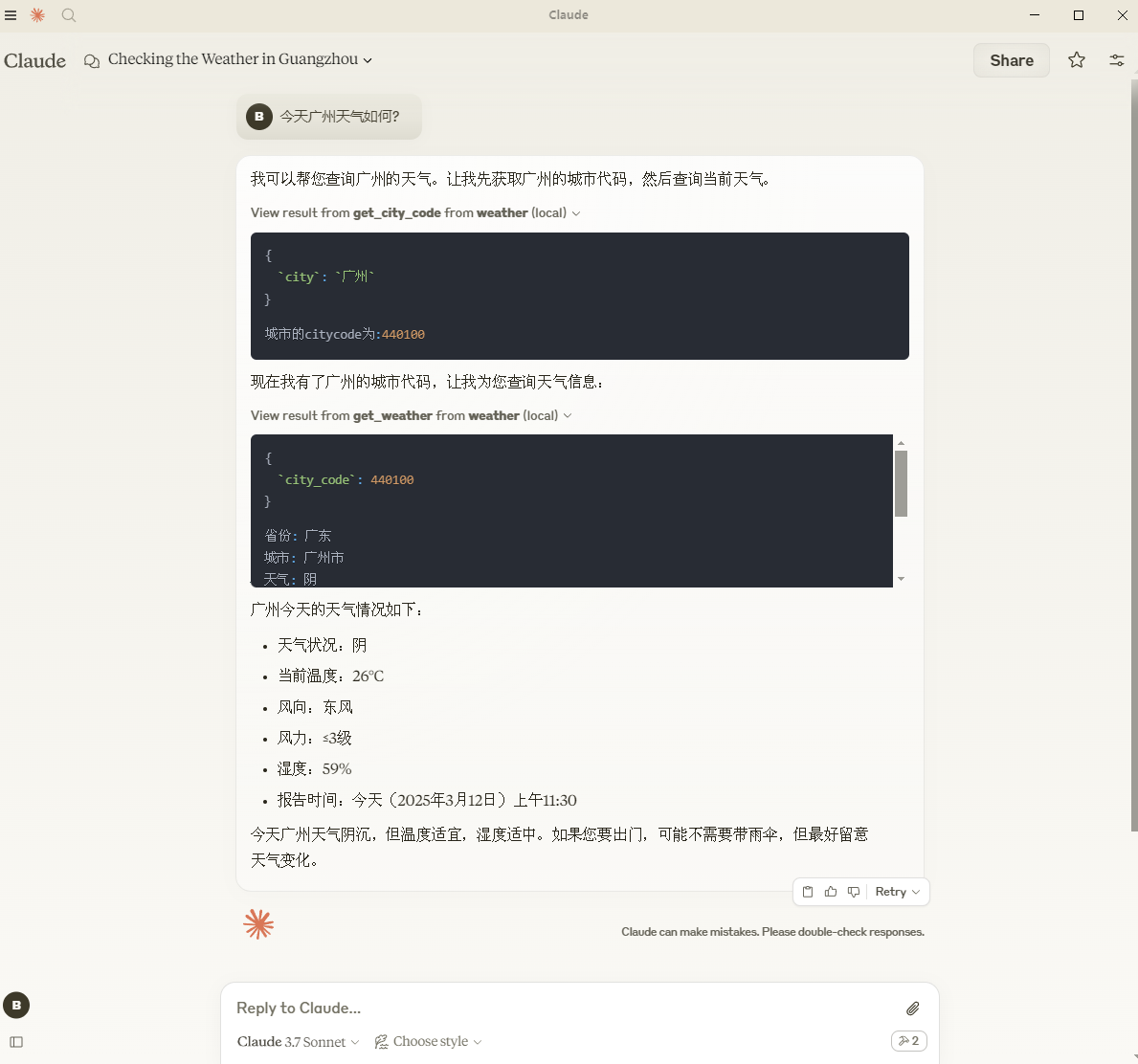The width and height of the screenshot is (1138, 1064).
Task: Open the sliders settings icon top right
Action: tap(1116, 59)
